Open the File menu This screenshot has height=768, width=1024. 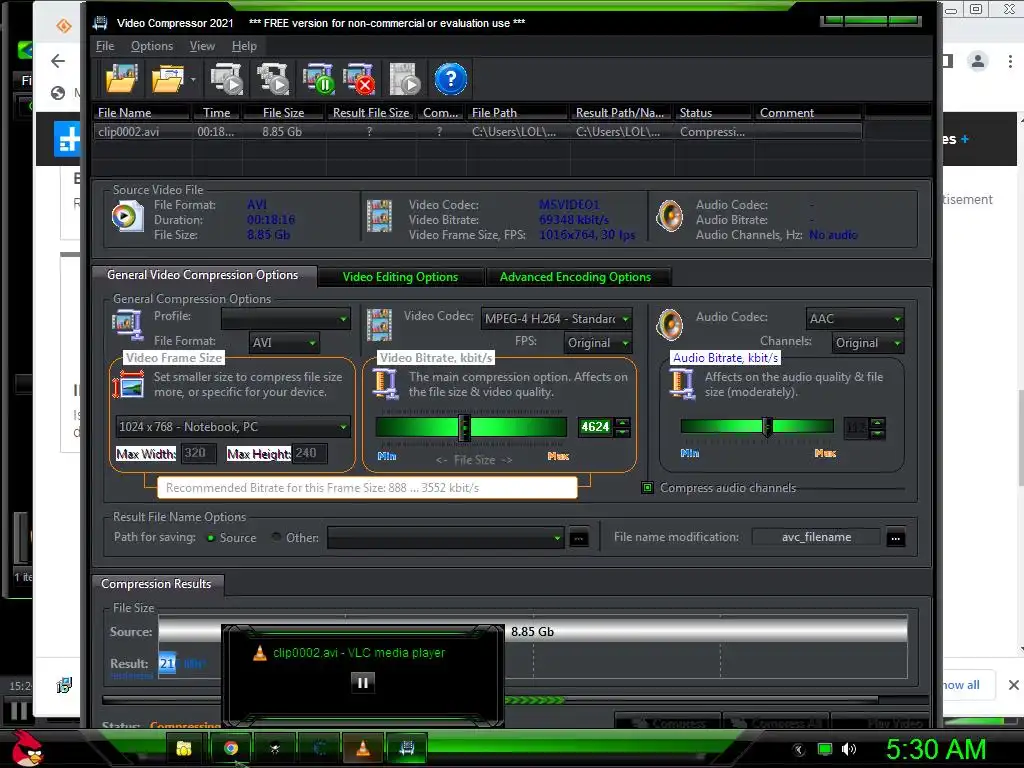104,46
